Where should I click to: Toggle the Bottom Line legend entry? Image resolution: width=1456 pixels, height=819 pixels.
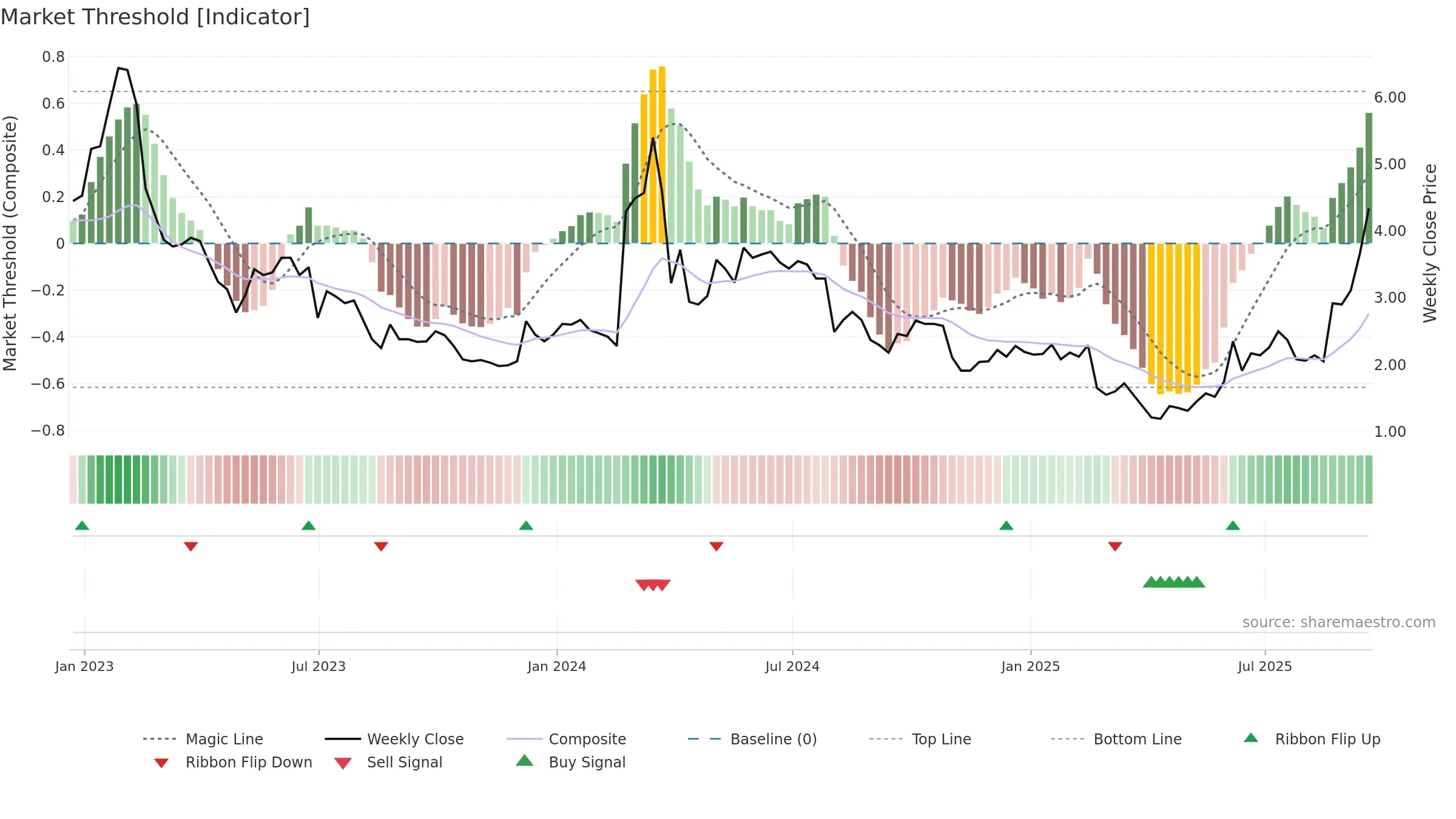1116,739
